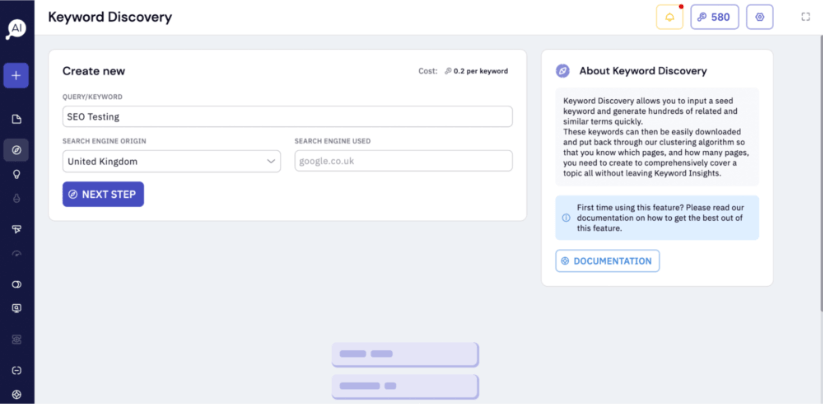The height and width of the screenshot is (404, 823).
Task: Click the vertical scrollbar on right edge
Action: (x=820, y=173)
